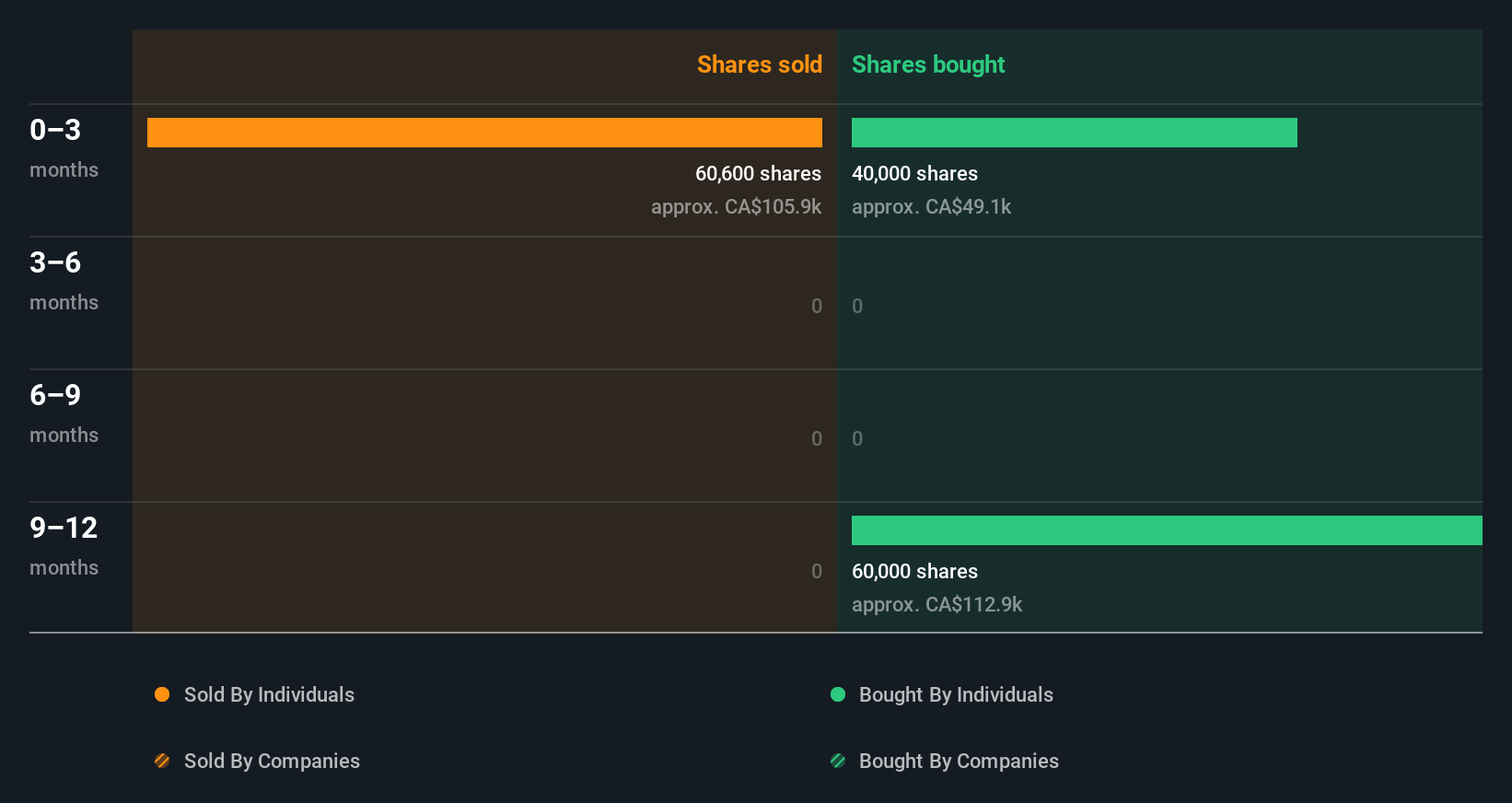
Task: Click the 'approx. CA$49.1k' value
Action: pos(931,206)
